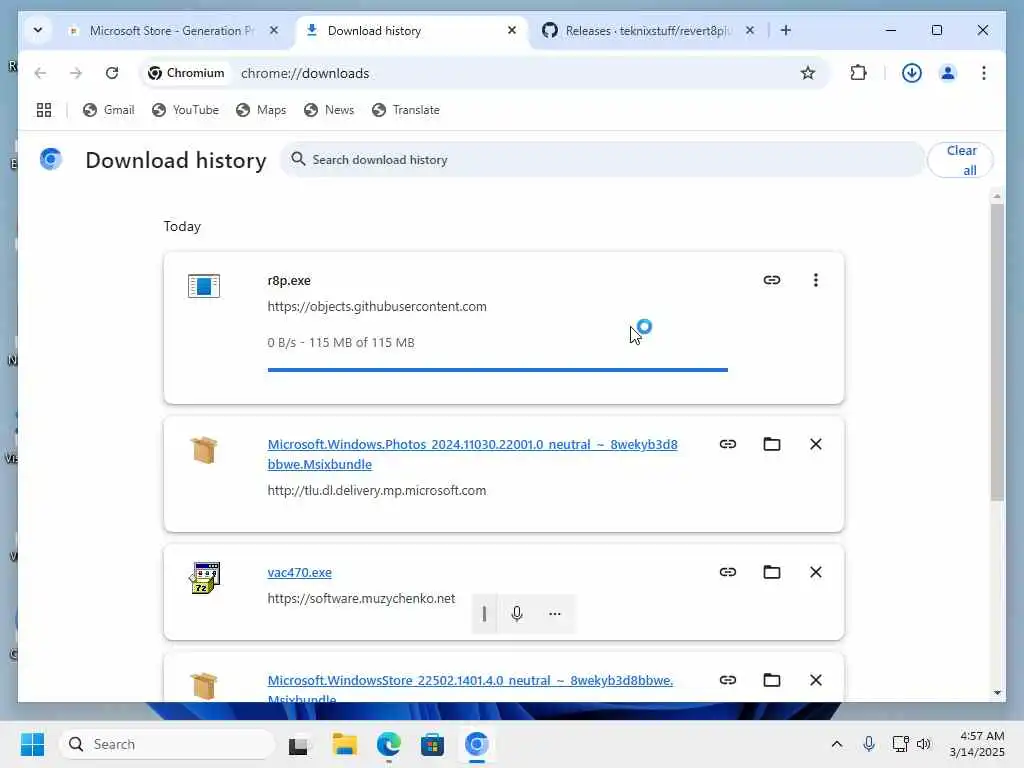Open the Extensions puzzle icon
Screen dimensions: 1024x768
pyautogui.click(x=858, y=73)
